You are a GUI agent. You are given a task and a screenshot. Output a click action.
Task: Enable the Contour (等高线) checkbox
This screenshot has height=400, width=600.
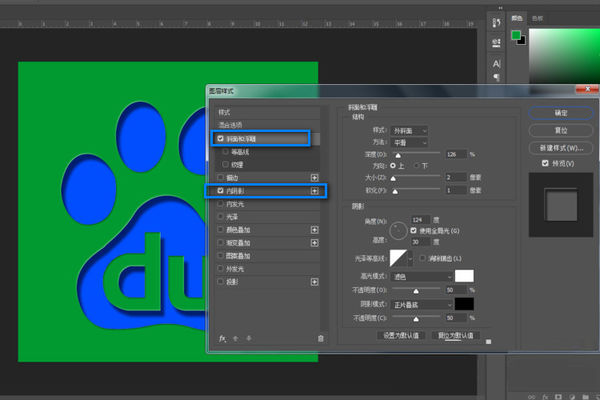[225, 152]
